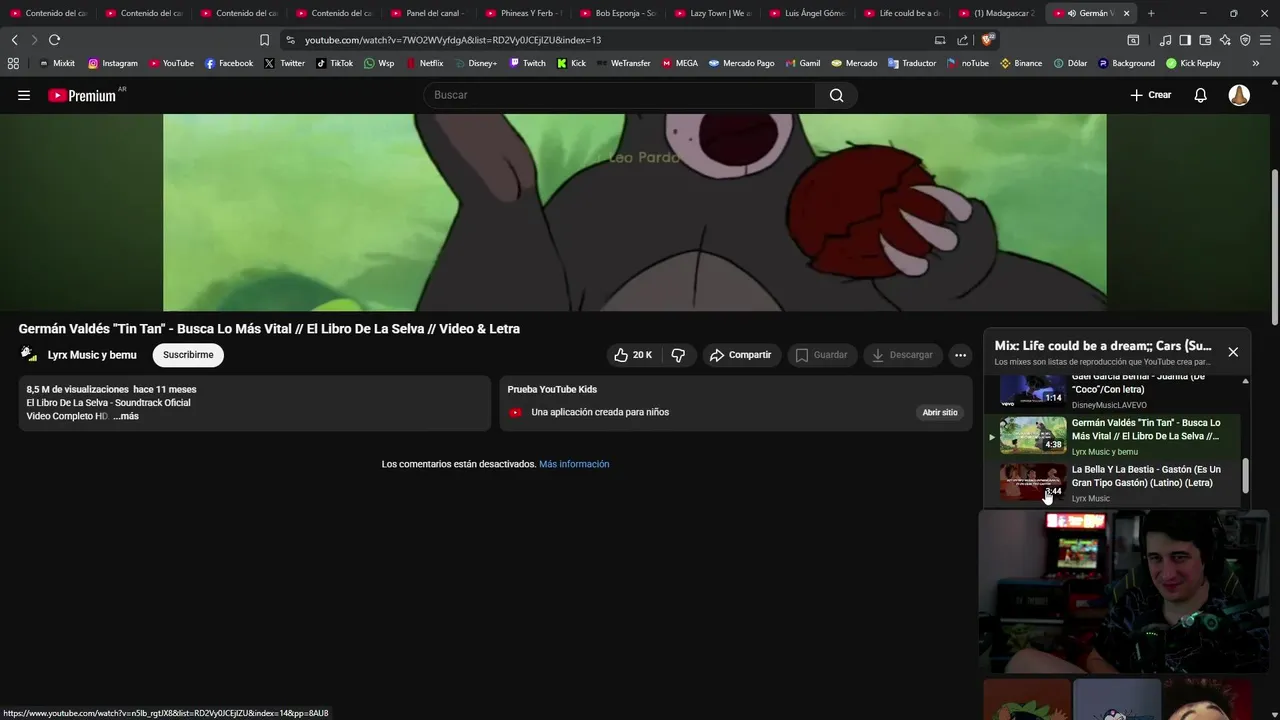
Task: Open the Leo AI sparkle icon
Action: tap(1225, 40)
